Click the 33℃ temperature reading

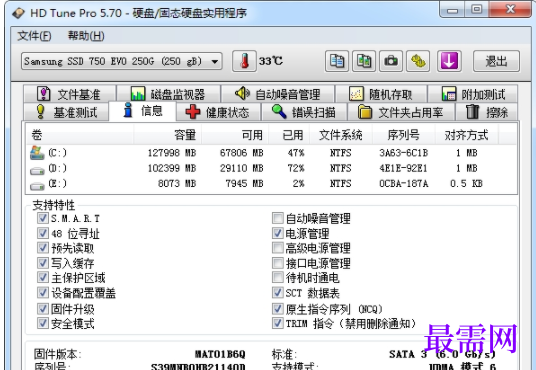coord(271,62)
